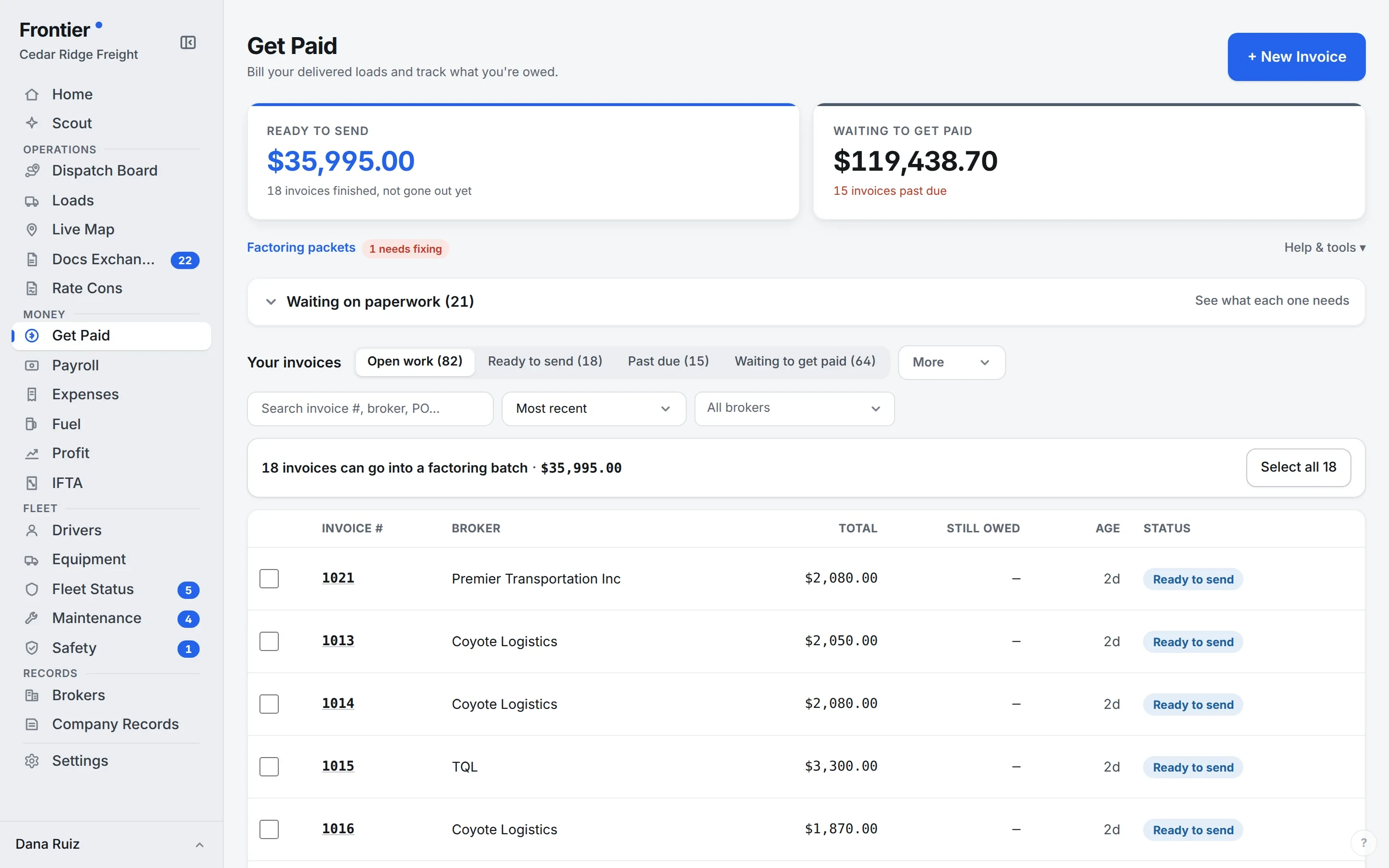Open invoice 1014 link
This screenshot has height=868, width=1389.
(x=338, y=703)
